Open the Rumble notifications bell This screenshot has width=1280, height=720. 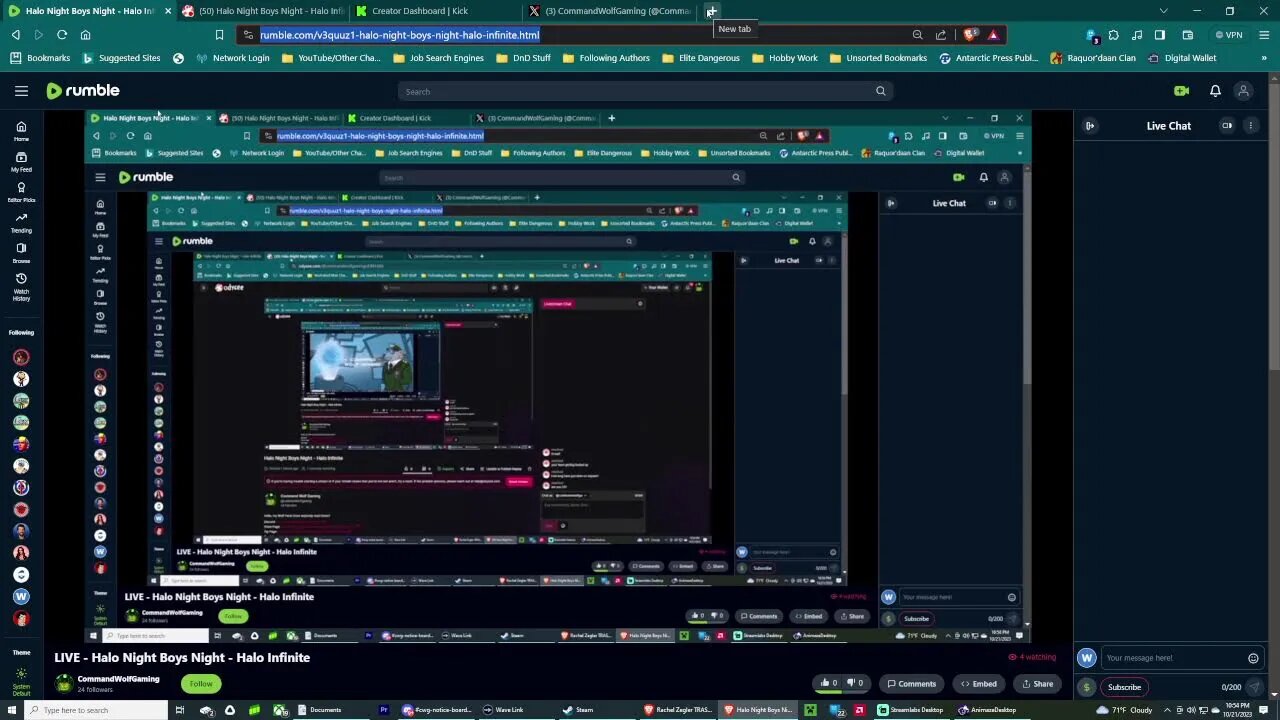(x=1215, y=91)
